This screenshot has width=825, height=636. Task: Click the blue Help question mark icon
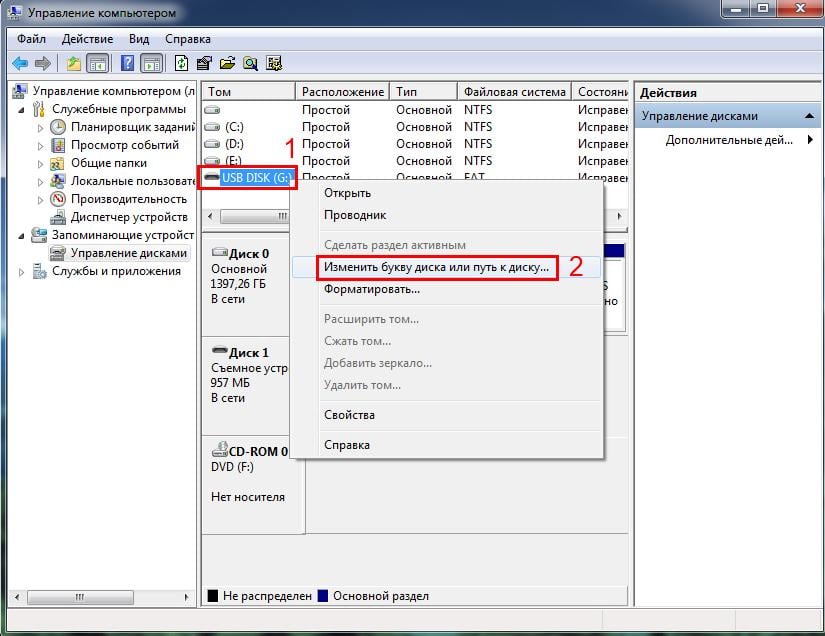128,63
